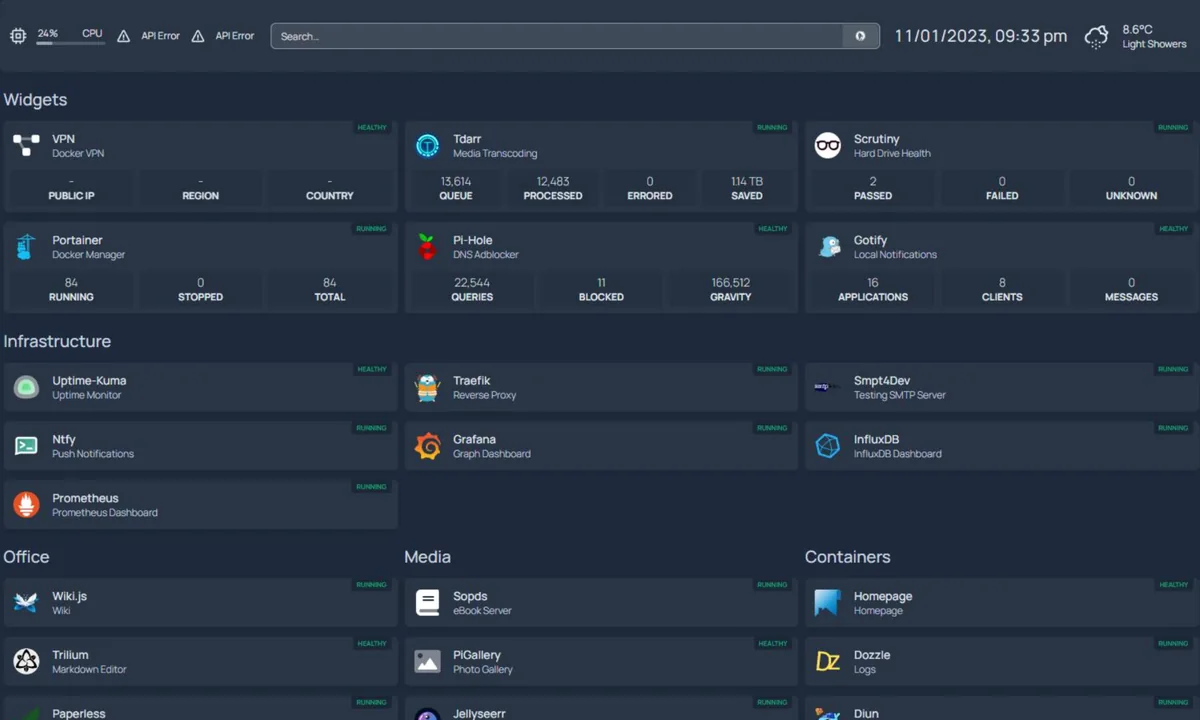
Task: Open the Trilium Markdown Editor link
Action: (90, 661)
